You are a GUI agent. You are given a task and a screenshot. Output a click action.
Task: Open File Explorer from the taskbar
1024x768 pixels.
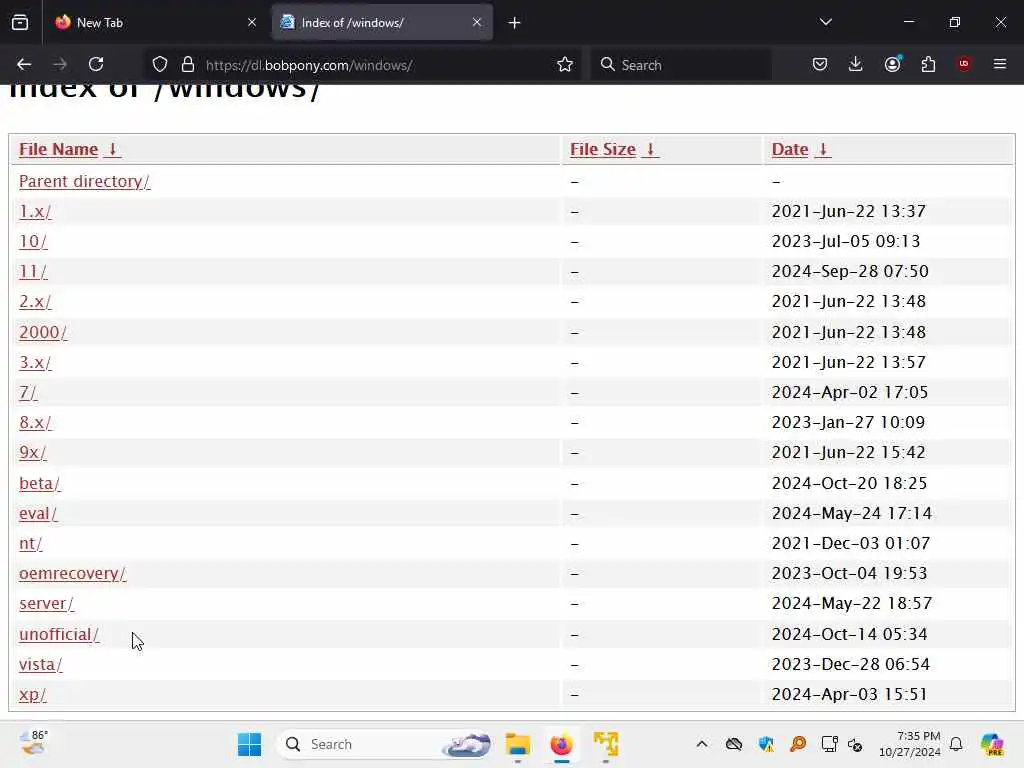518,744
